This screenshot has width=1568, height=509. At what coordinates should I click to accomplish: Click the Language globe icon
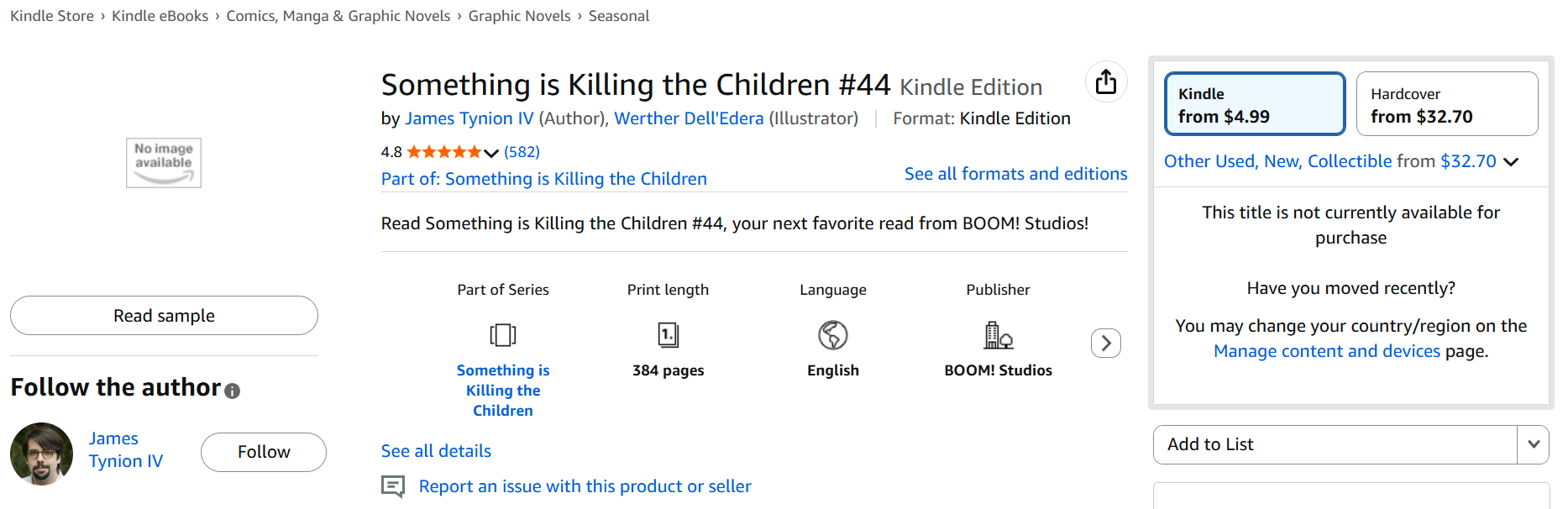coord(833,335)
